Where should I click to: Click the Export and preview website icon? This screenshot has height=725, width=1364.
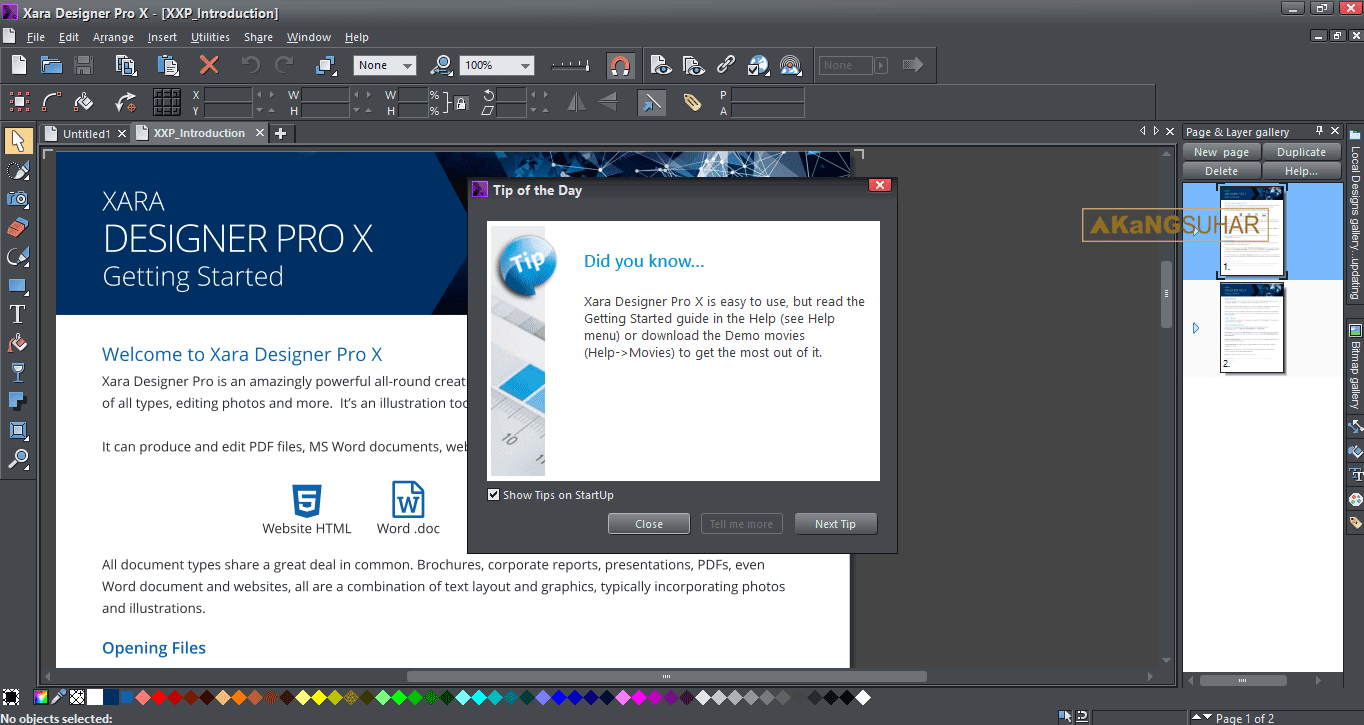tap(758, 65)
